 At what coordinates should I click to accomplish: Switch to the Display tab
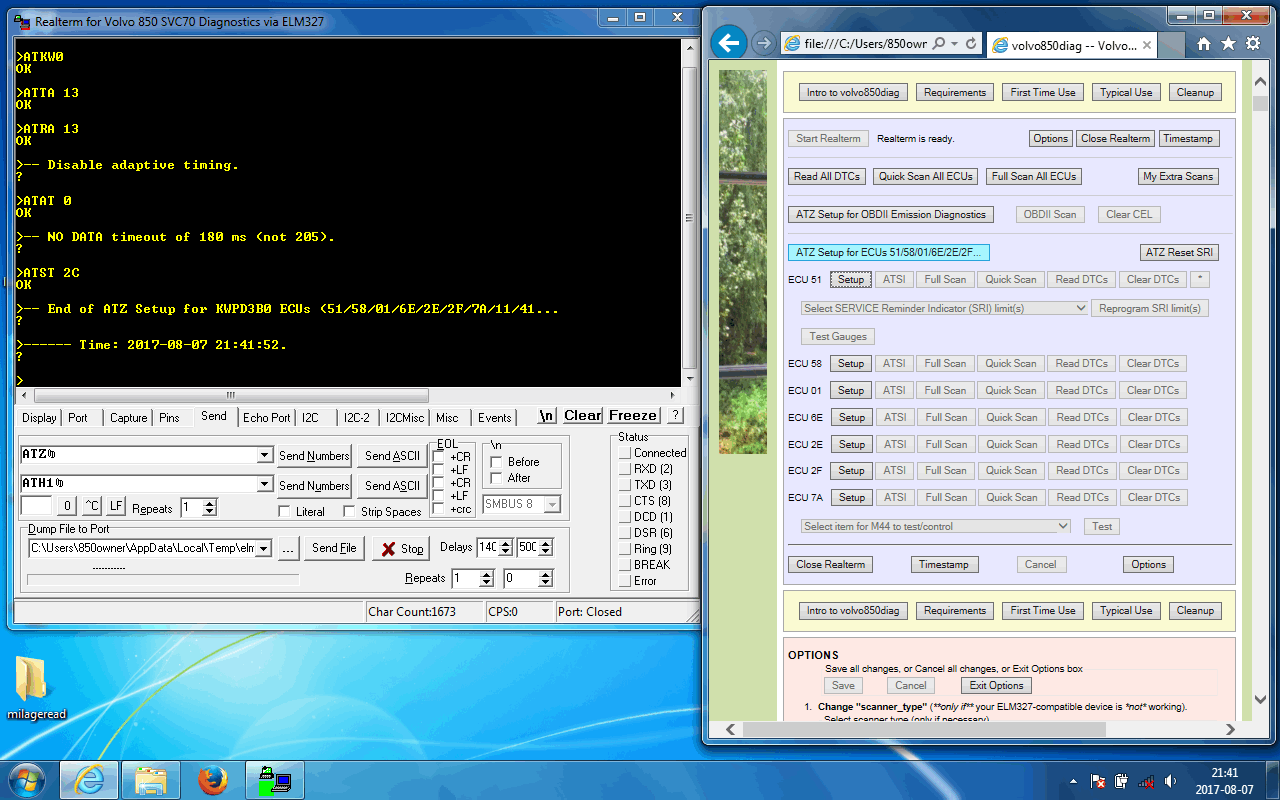click(40, 417)
